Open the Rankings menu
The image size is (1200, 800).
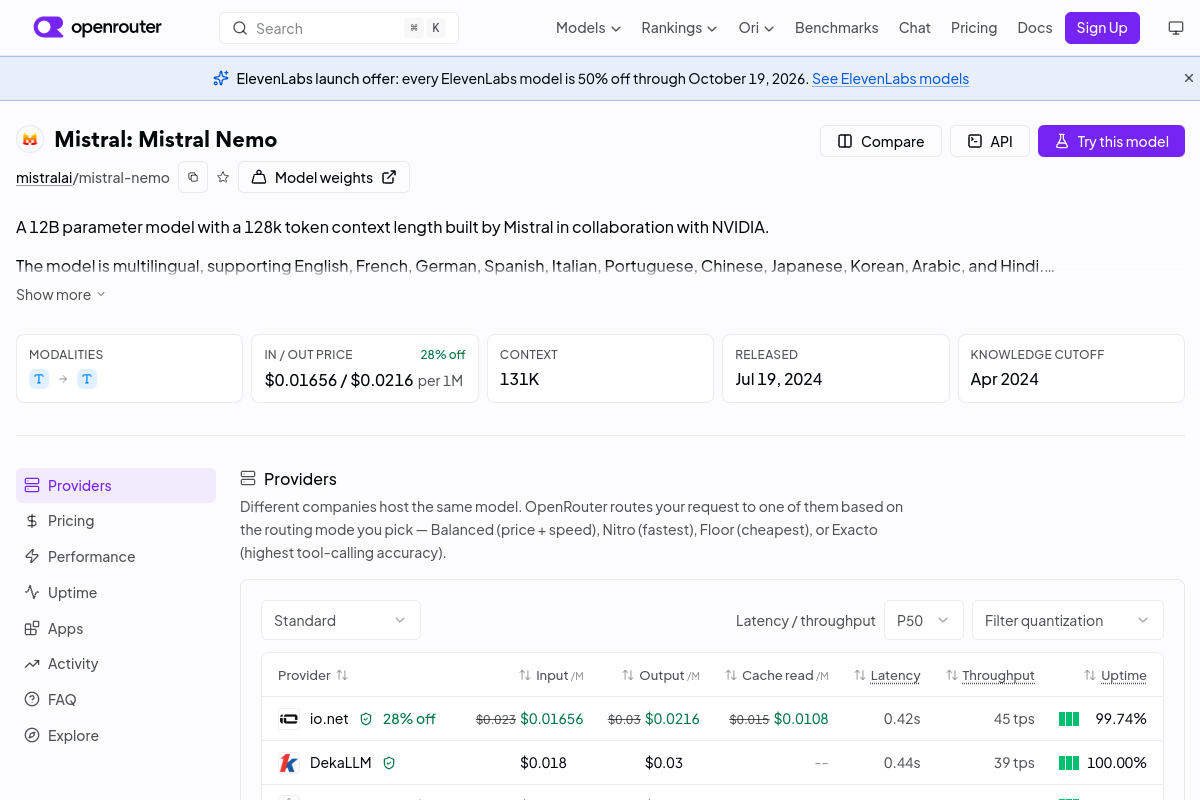679,28
